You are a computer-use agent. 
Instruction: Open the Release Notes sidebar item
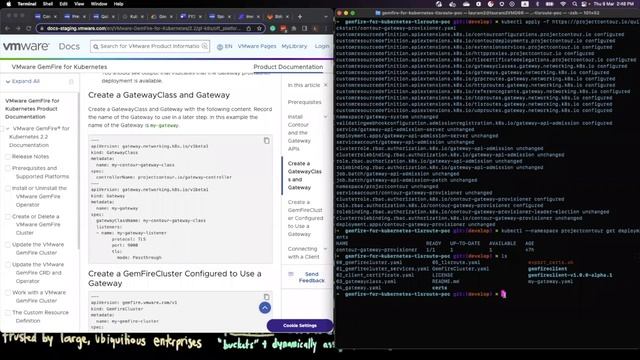(x=30, y=157)
